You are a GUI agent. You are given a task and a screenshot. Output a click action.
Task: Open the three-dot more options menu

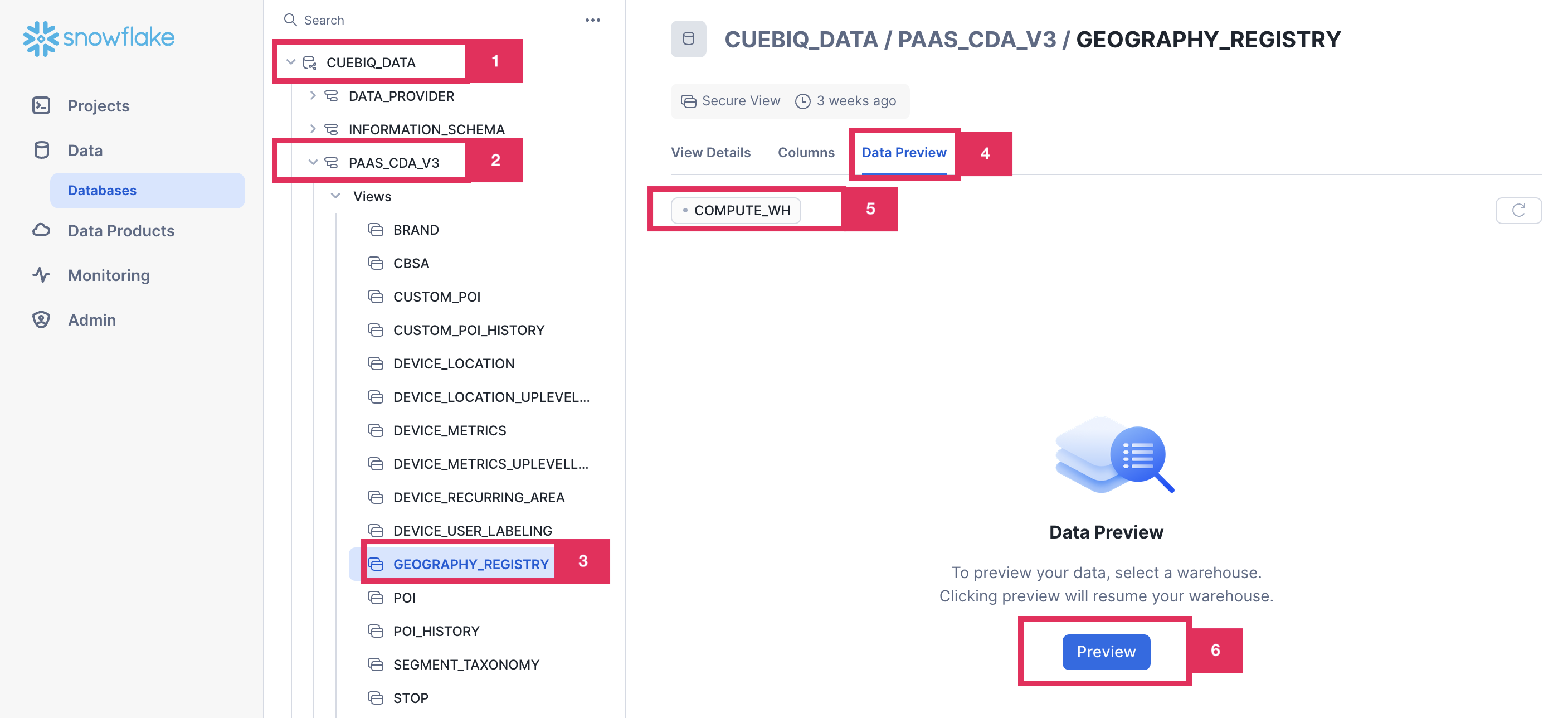tap(592, 20)
